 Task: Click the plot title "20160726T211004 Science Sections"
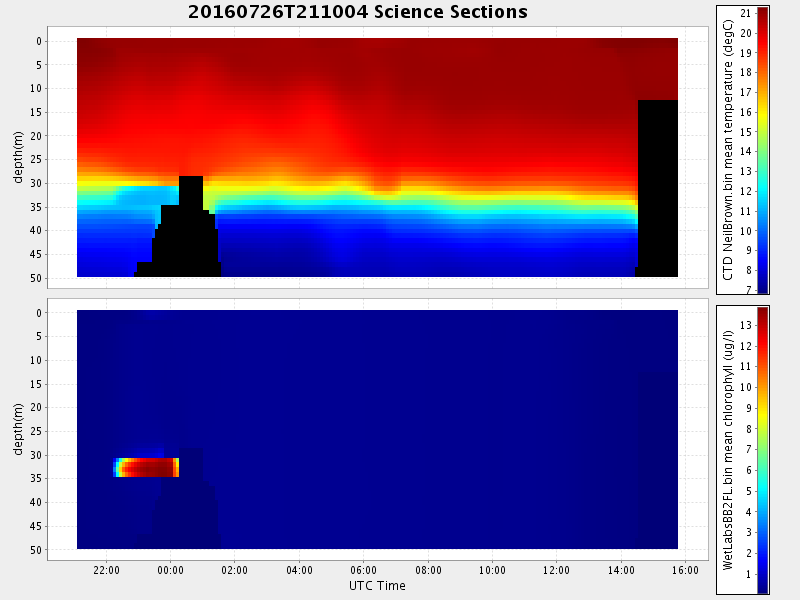coord(357,12)
